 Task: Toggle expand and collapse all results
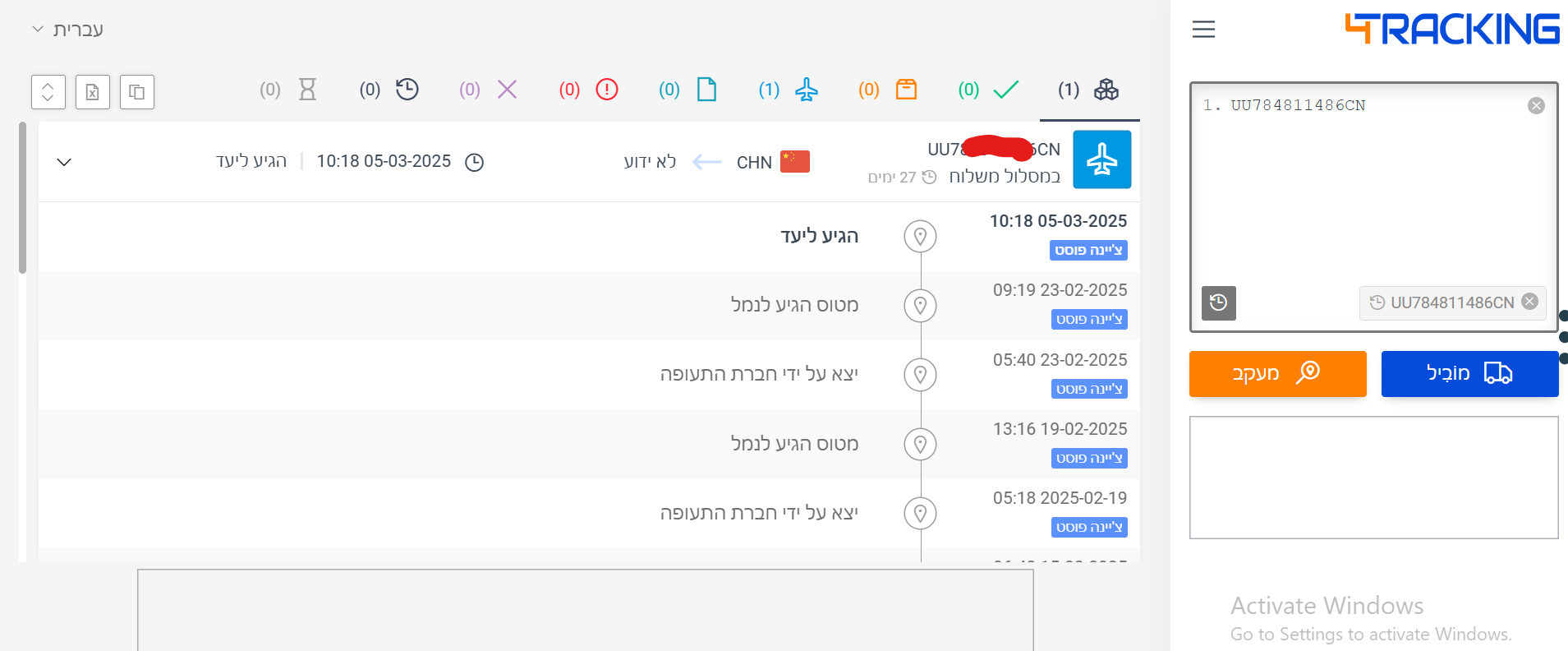48,92
